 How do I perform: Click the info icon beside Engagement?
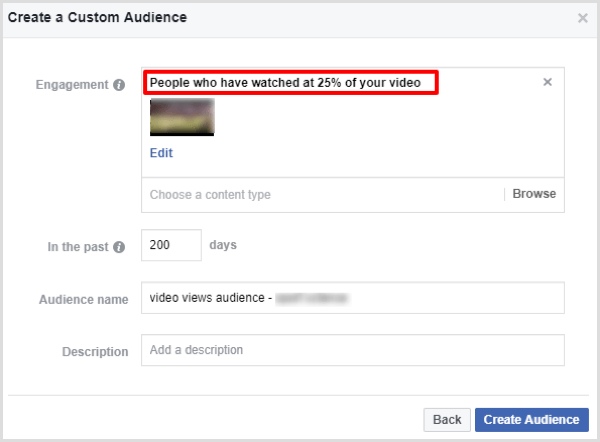point(119,85)
